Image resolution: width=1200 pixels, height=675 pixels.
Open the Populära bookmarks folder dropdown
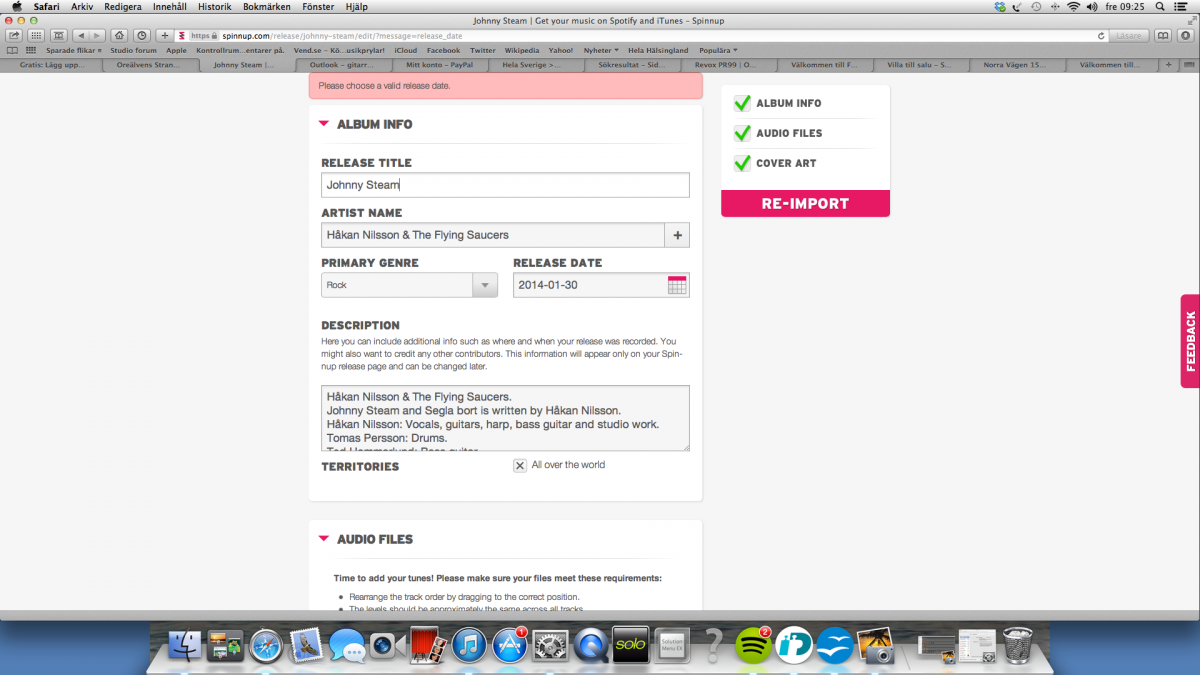(717, 50)
